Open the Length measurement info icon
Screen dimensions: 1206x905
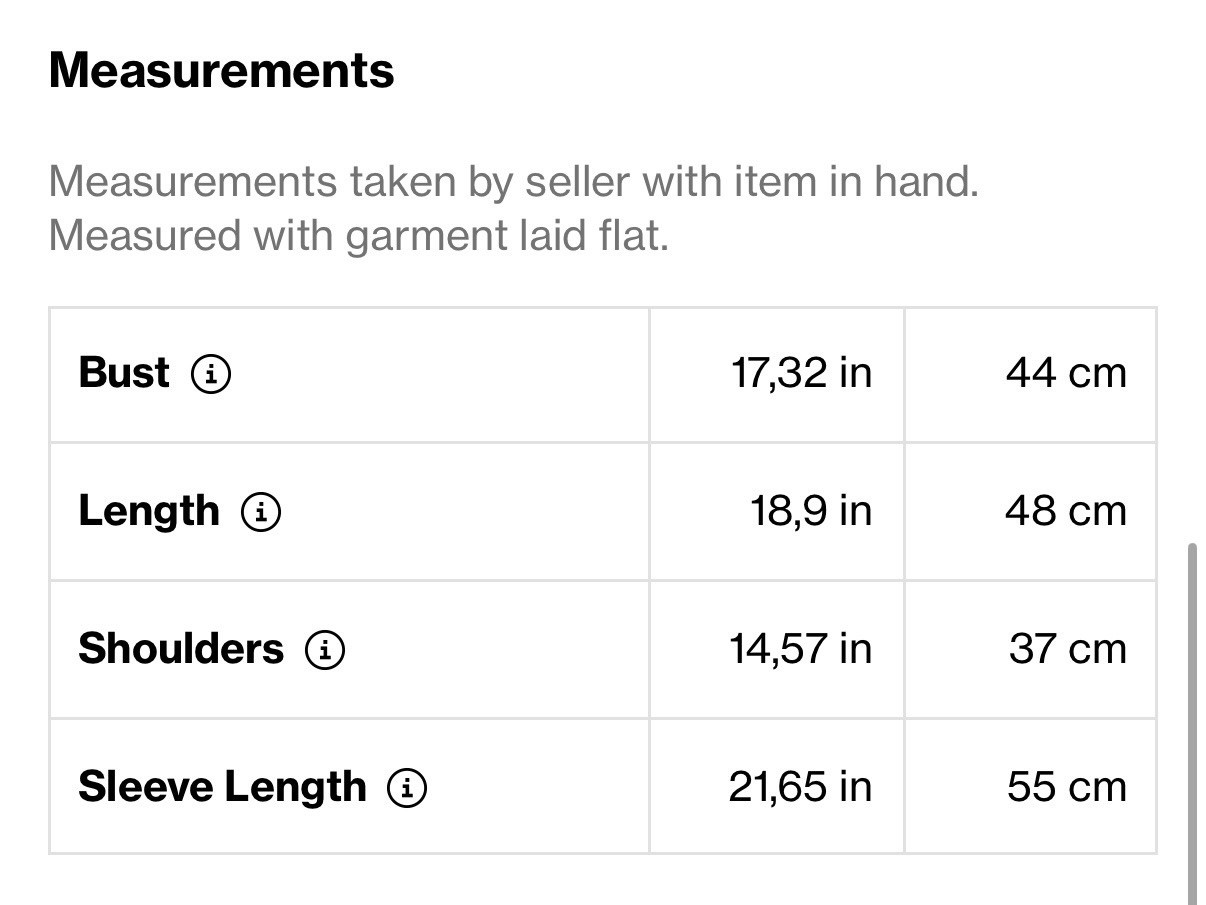[x=260, y=512]
